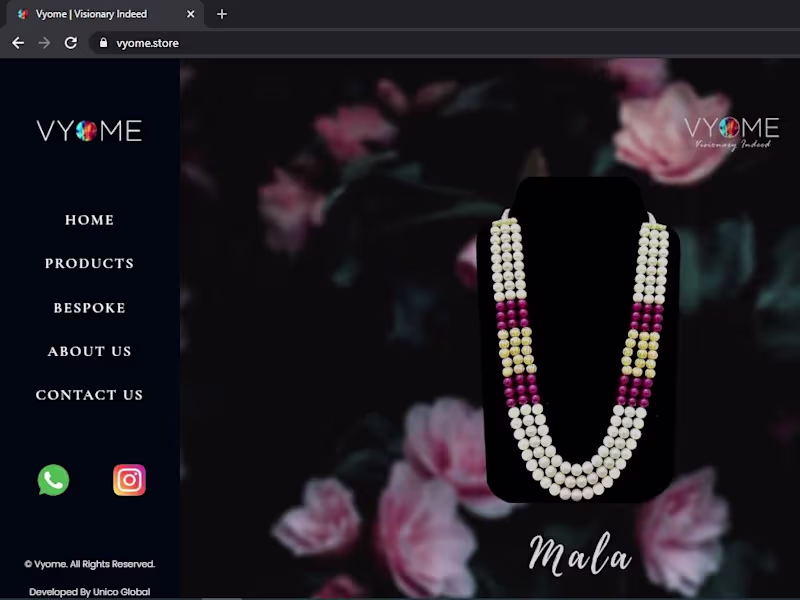Open the BESPOKE page
Screen dimensions: 800x600
89,308
